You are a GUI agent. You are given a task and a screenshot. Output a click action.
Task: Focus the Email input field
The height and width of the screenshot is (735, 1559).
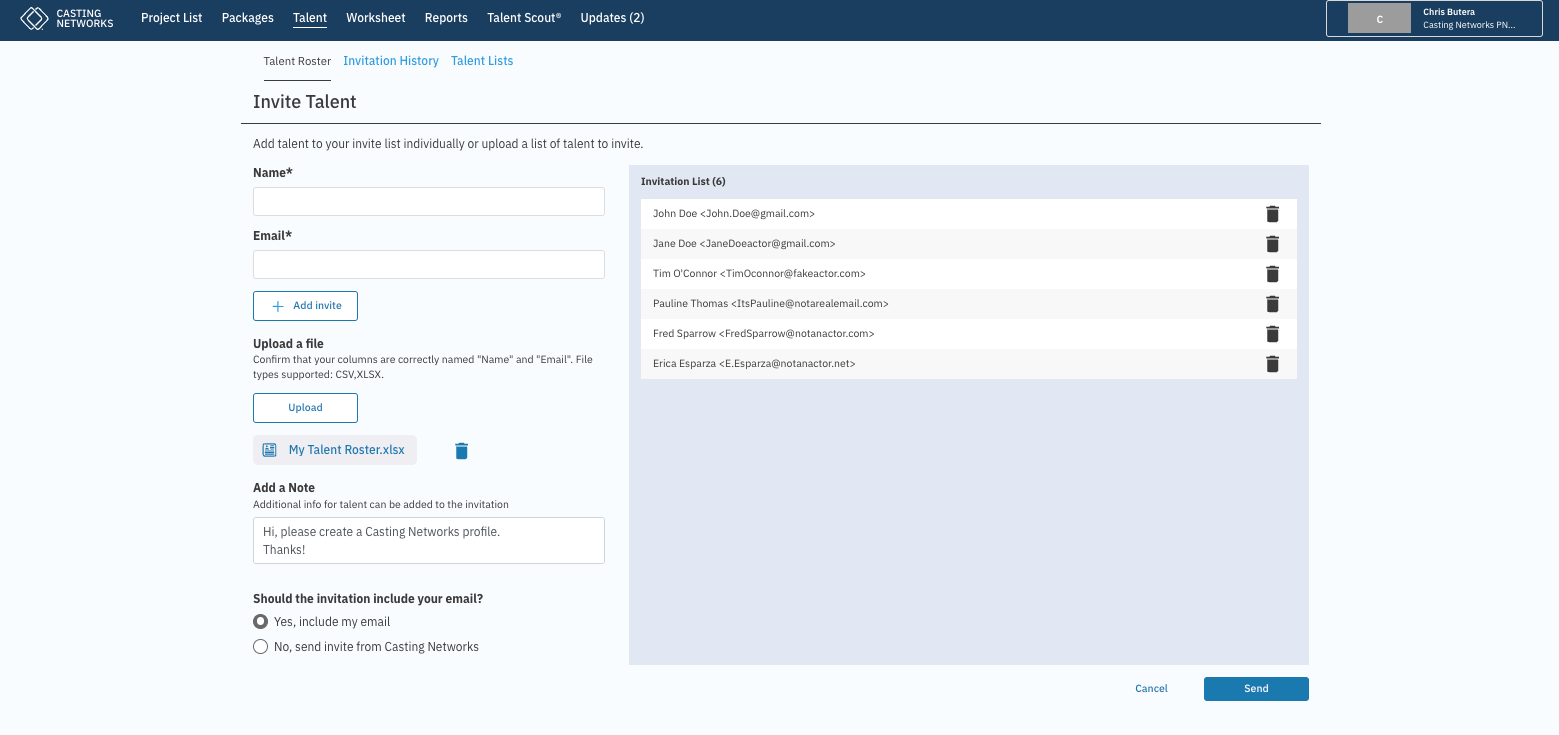click(x=429, y=265)
